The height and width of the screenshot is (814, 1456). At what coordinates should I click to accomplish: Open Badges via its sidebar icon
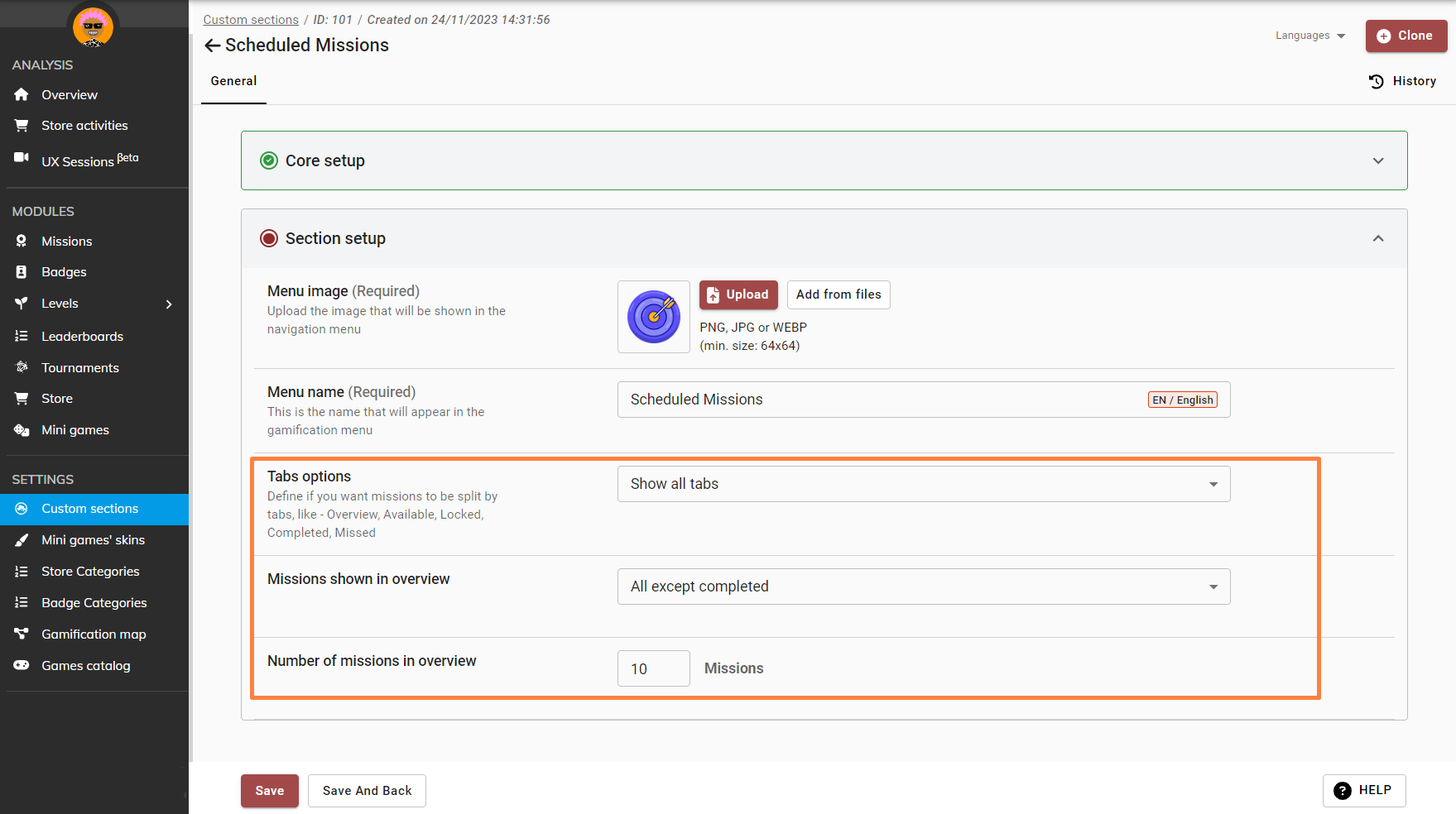pyautogui.click(x=22, y=272)
